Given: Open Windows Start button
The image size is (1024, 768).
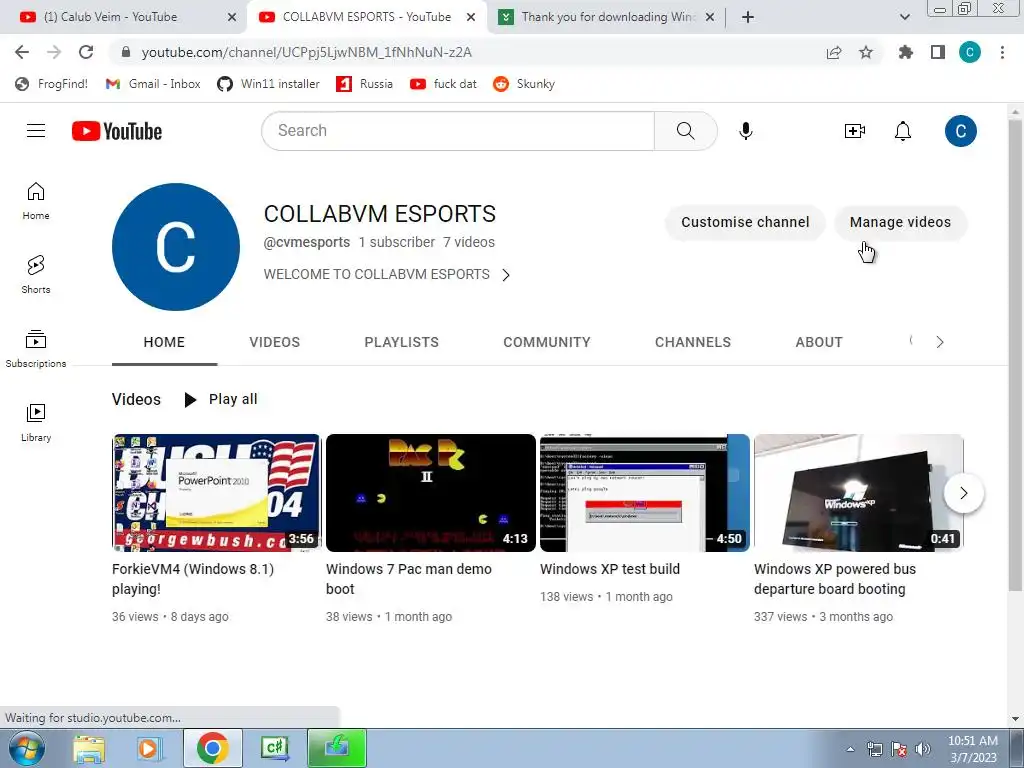Looking at the screenshot, I should [27, 748].
